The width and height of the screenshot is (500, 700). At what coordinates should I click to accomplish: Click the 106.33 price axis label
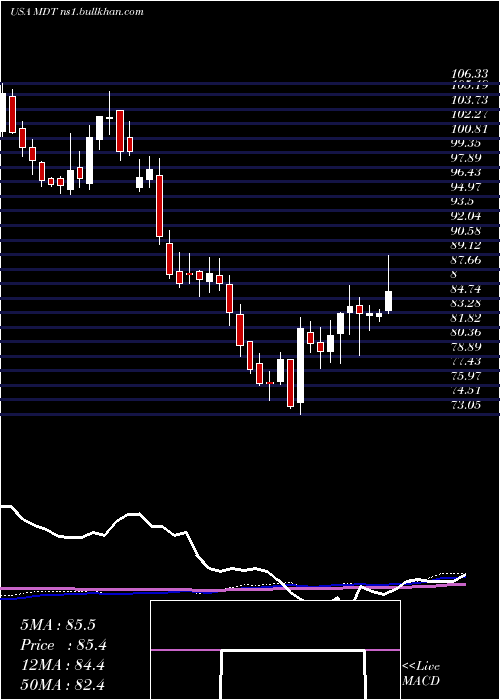point(469,74)
